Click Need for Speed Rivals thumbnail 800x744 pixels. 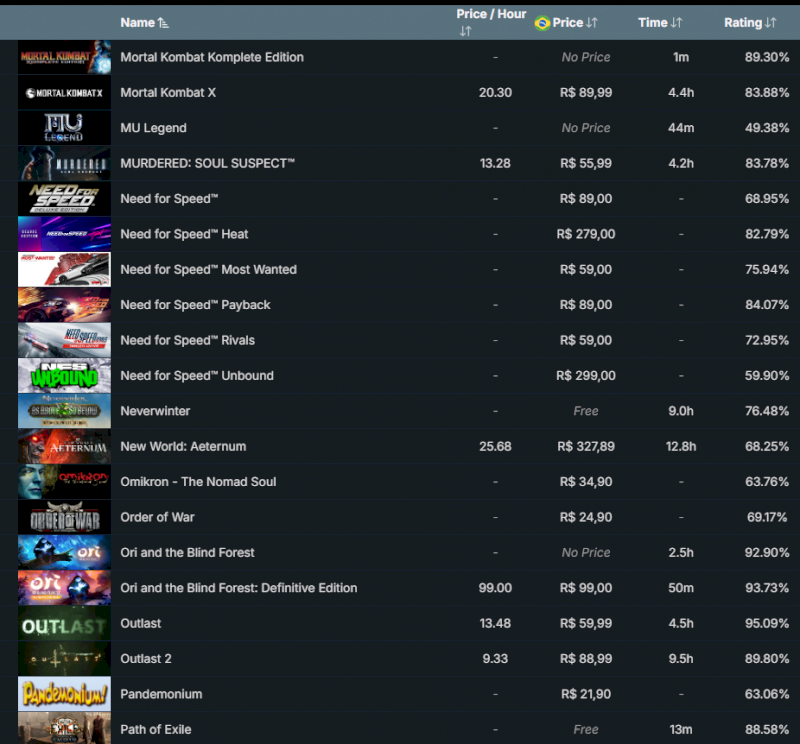click(x=64, y=340)
